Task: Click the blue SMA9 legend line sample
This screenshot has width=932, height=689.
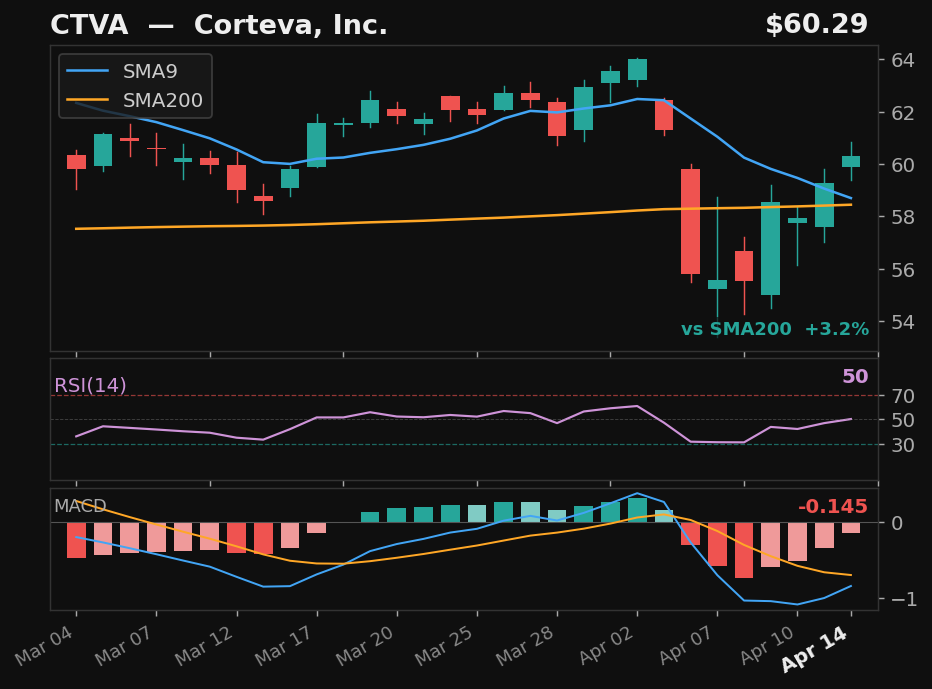Action: (87, 71)
